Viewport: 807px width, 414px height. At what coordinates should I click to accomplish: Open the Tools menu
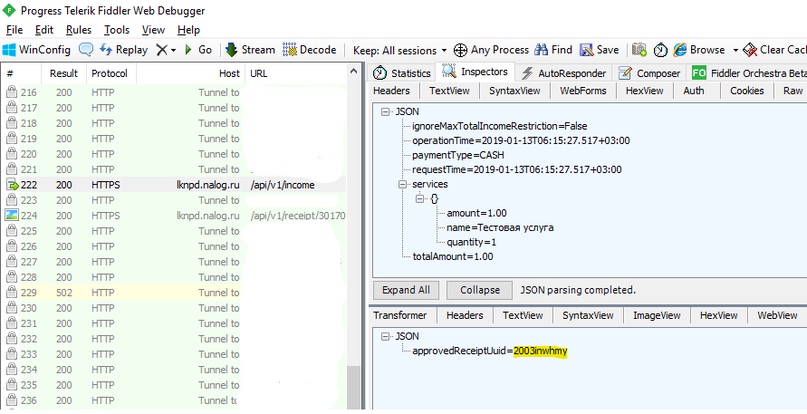coord(117,30)
